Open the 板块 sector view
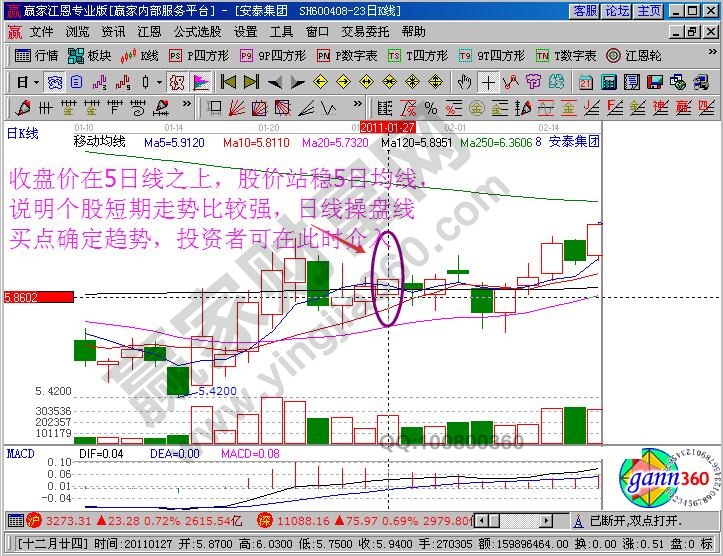The image size is (723, 556). tap(91, 55)
